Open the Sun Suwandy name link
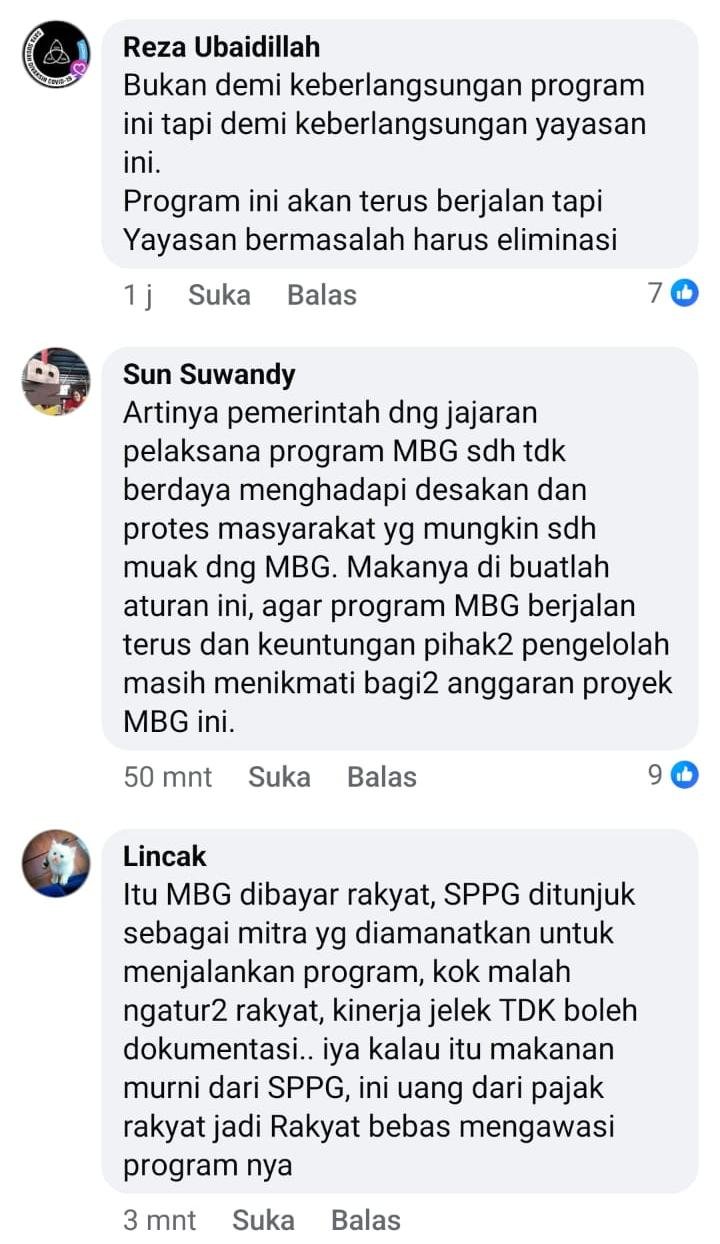Image resolution: width=720 pixels, height=1244 pixels. coord(209,374)
